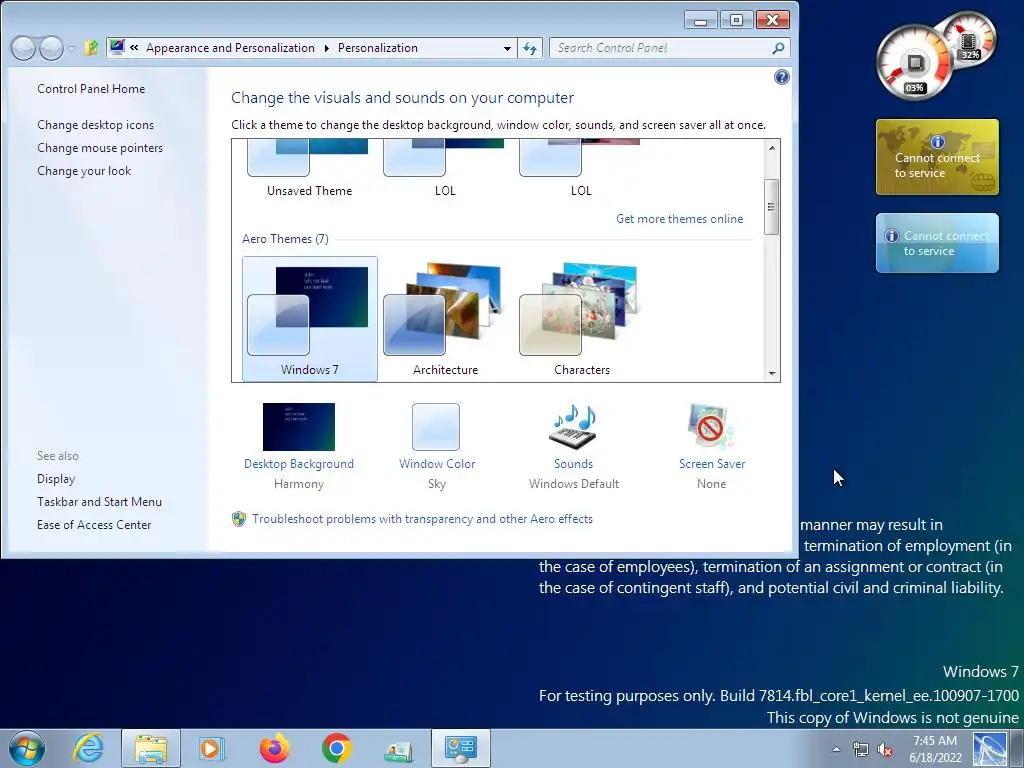Open the Desktop Background icon
The height and width of the screenshot is (768, 1024).
(298, 426)
